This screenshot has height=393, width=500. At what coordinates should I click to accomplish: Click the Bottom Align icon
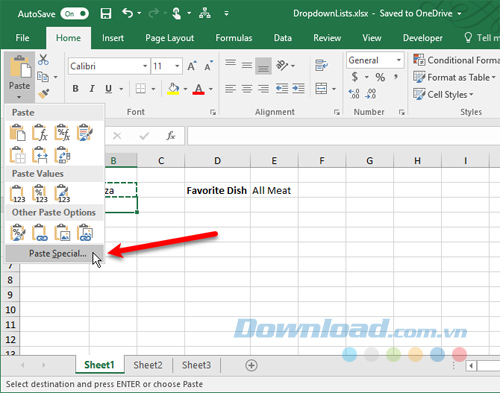click(263, 66)
